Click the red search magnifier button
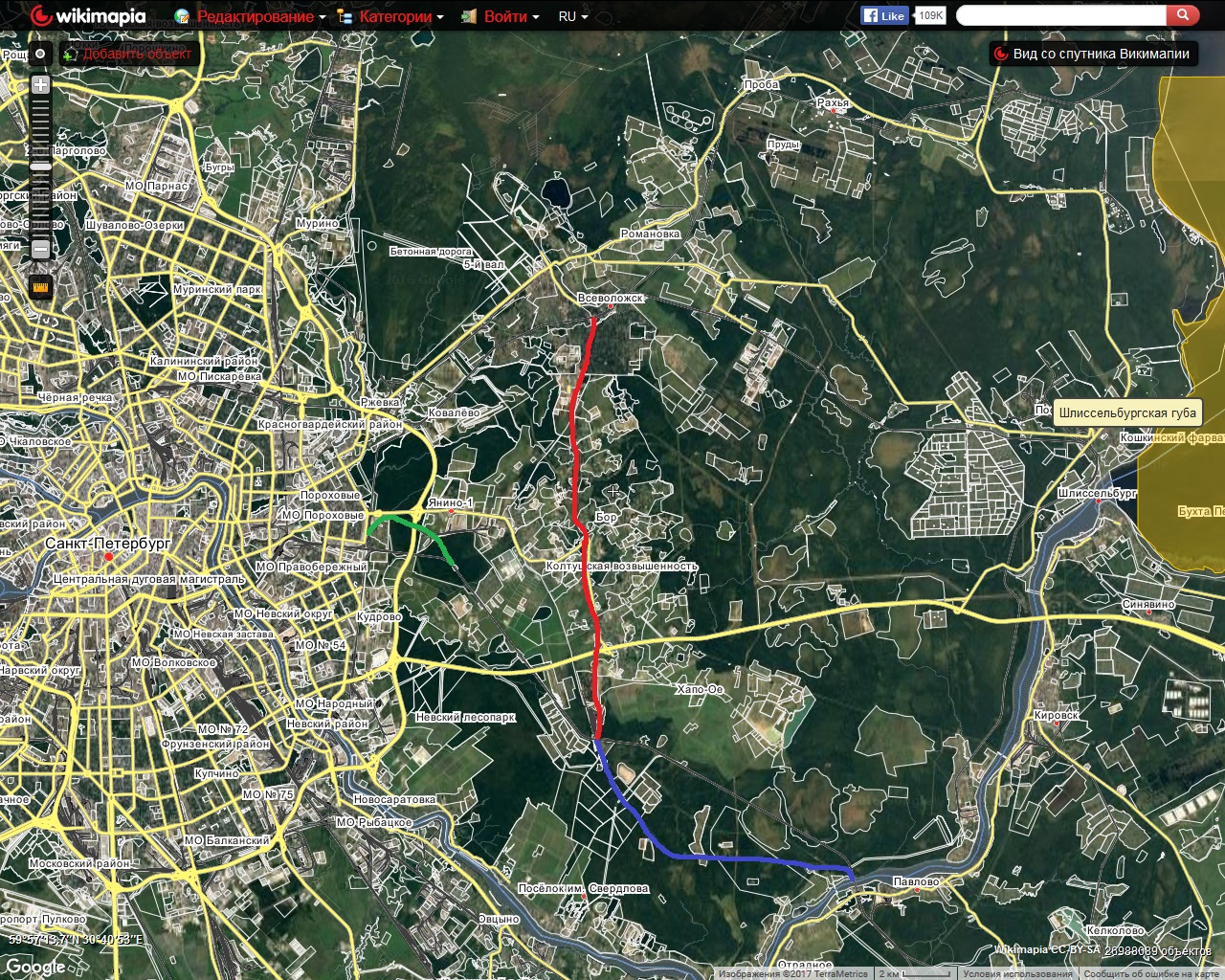 point(1182,15)
